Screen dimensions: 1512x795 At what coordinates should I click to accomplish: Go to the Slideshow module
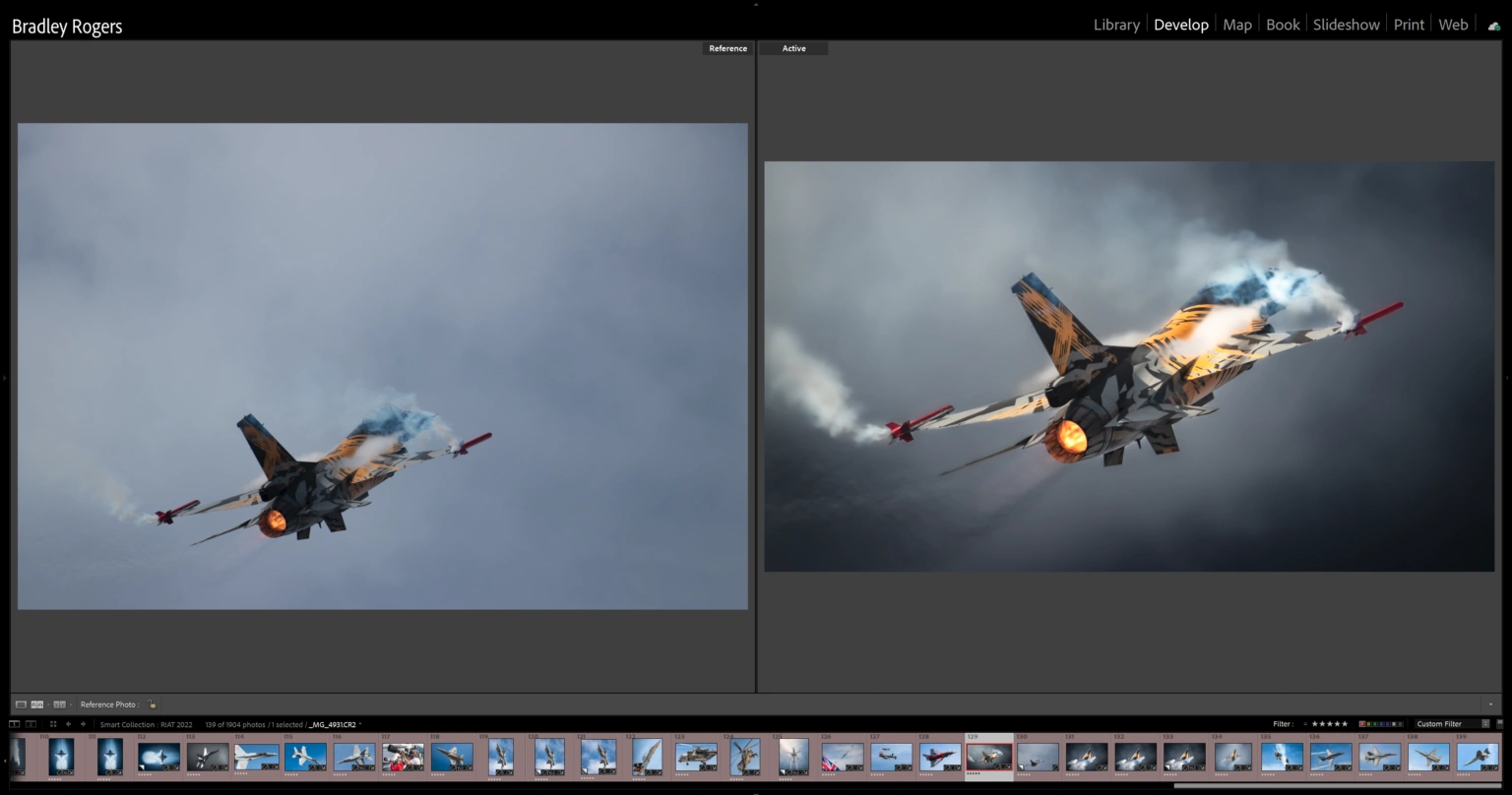coord(1347,26)
